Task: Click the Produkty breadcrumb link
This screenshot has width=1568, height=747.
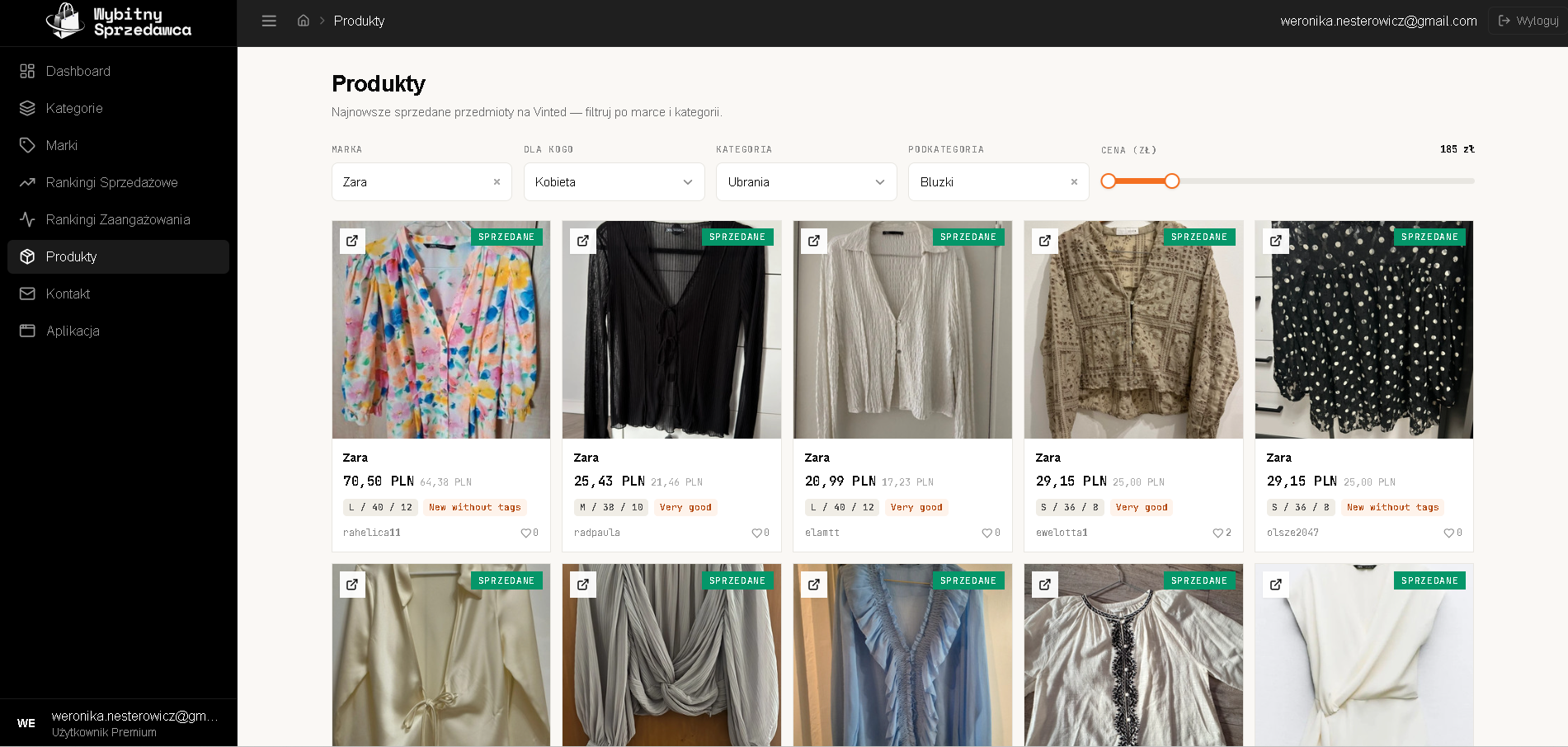Action: [x=359, y=21]
